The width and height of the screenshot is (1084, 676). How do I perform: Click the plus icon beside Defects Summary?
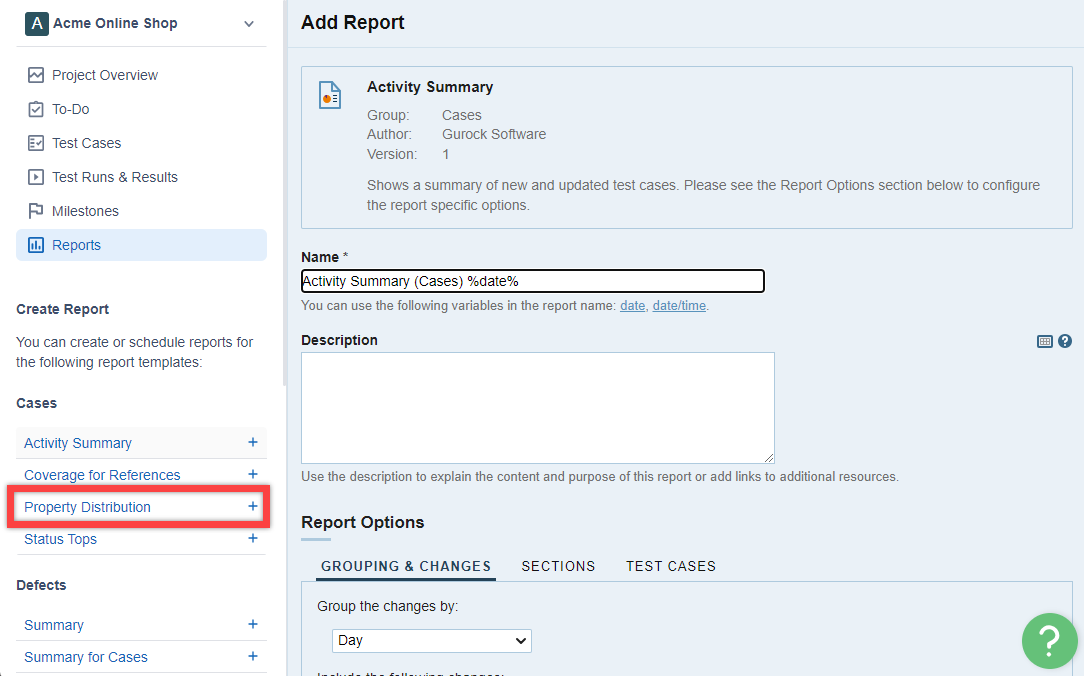point(253,624)
